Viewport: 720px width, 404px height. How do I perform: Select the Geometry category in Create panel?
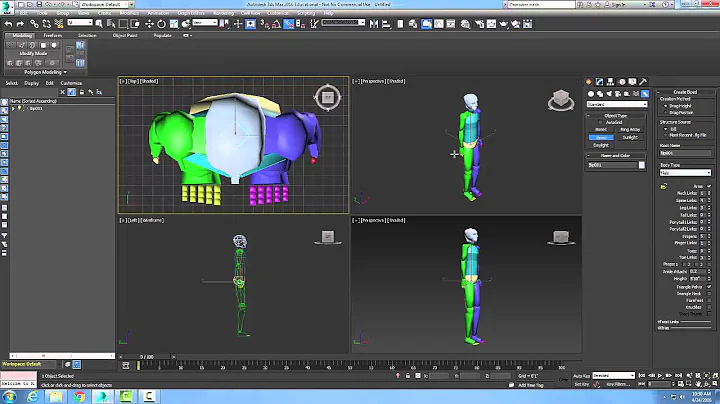[591, 94]
